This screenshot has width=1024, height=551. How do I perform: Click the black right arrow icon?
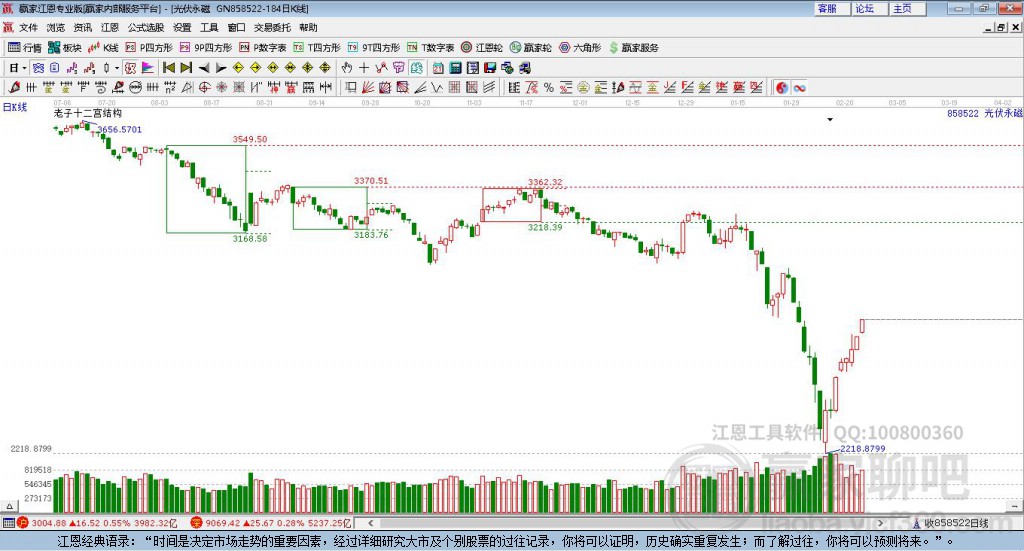[x=221, y=68]
